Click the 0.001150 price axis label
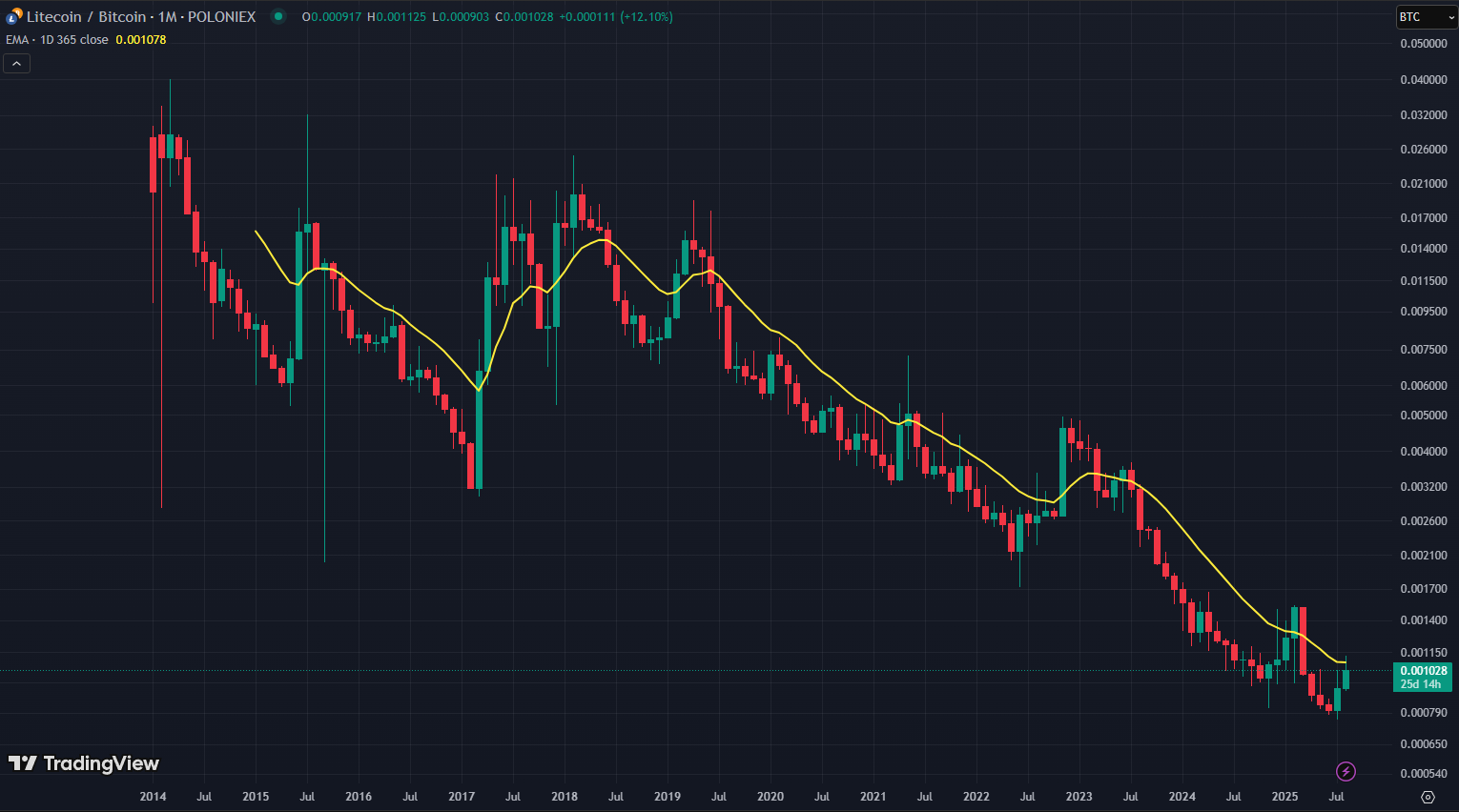The height and width of the screenshot is (812, 1459). click(1424, 653)
